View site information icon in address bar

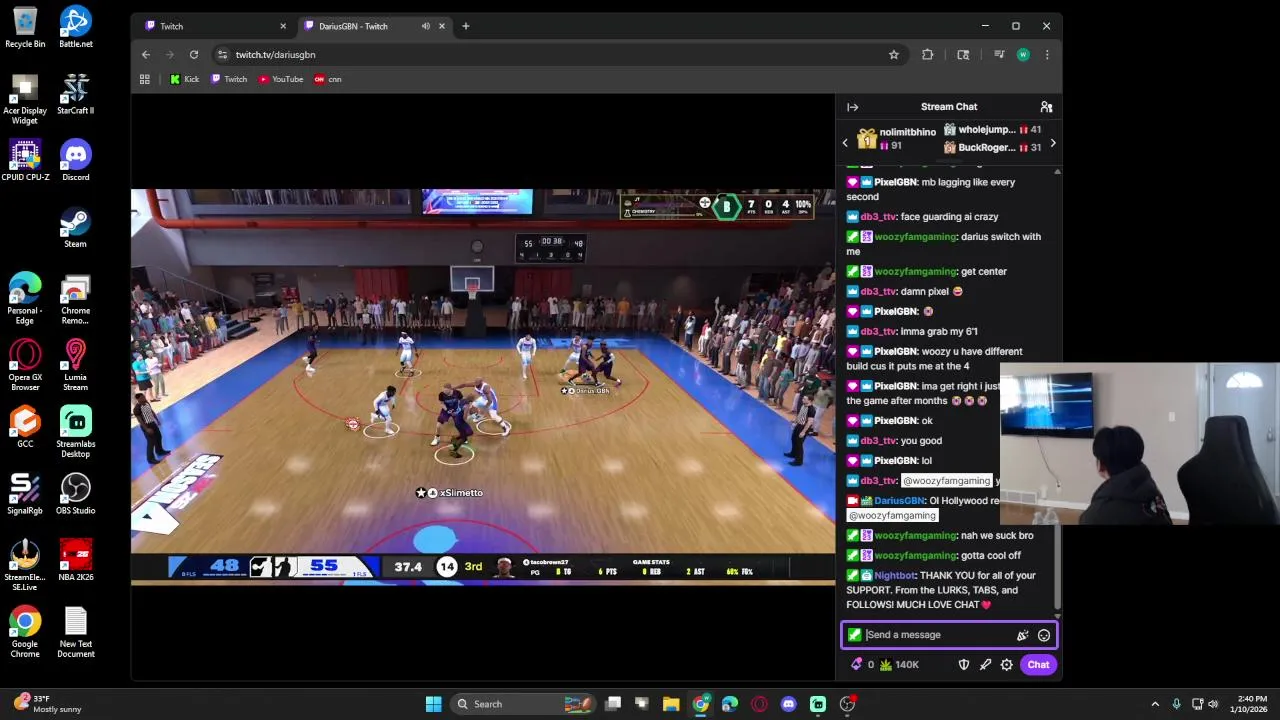(222, 55)
